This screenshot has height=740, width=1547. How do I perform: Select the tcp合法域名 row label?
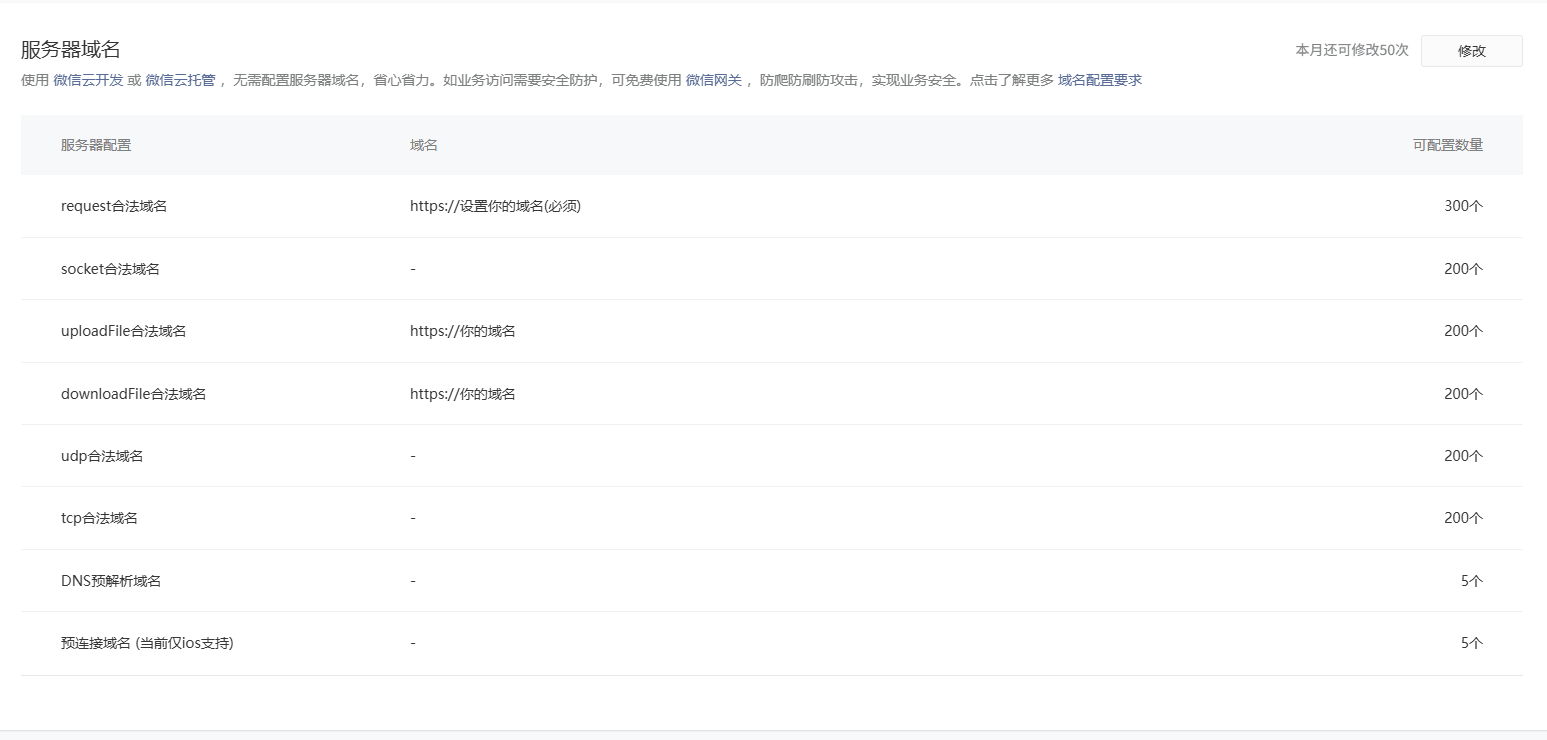(x=99, y=518)
